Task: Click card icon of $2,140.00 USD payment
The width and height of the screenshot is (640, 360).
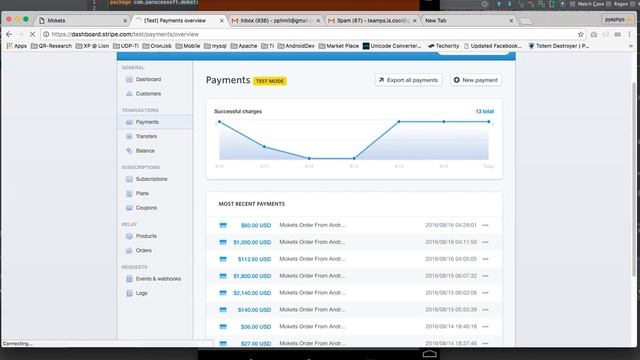Action: pos(223,293)
